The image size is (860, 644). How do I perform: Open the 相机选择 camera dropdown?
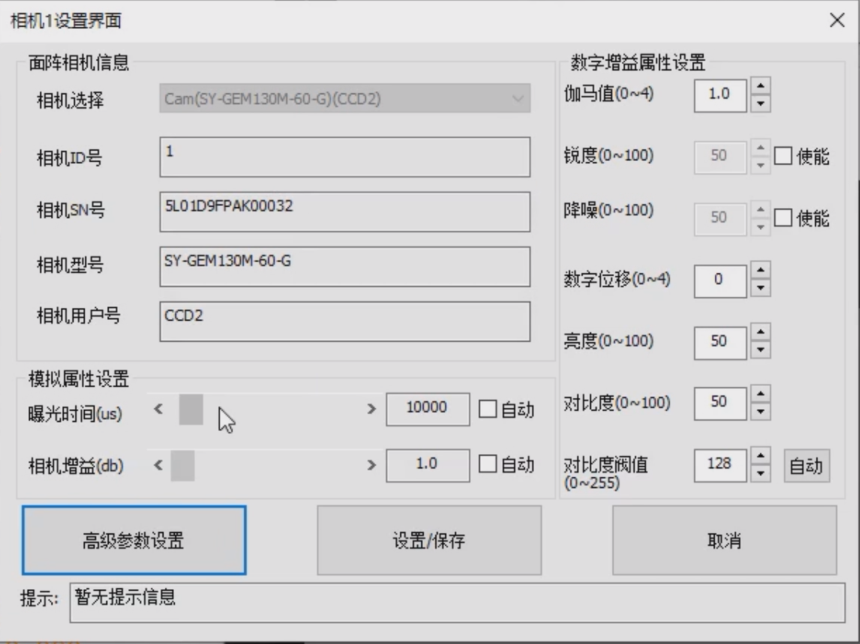[x=345, y=99]
